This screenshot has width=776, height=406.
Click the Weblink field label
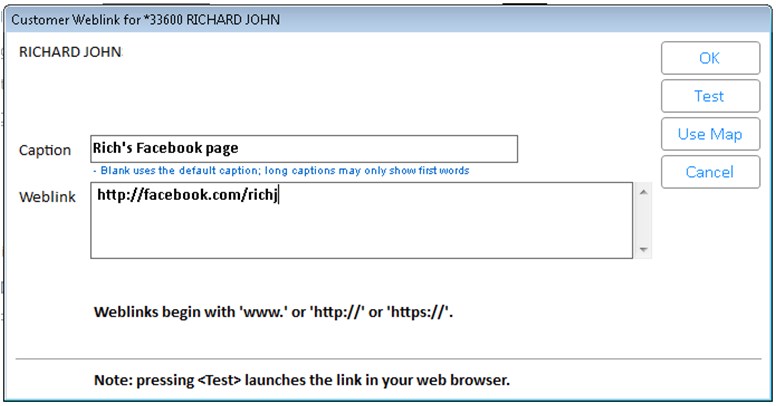47,196
